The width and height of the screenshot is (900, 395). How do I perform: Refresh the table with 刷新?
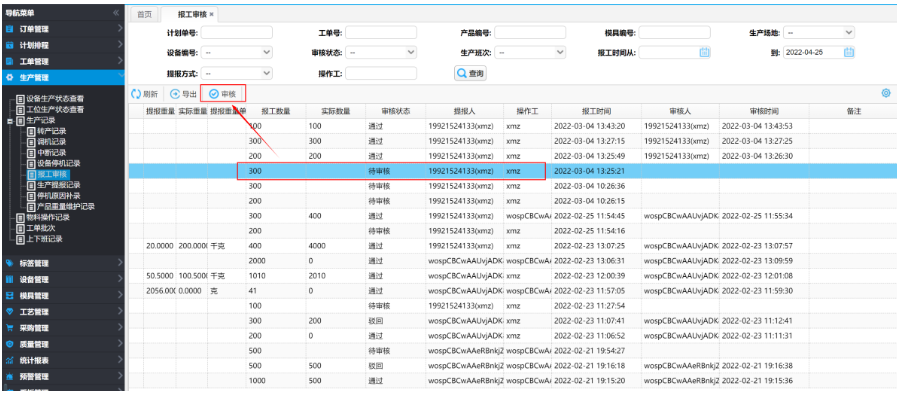click(x=145, y=94)
